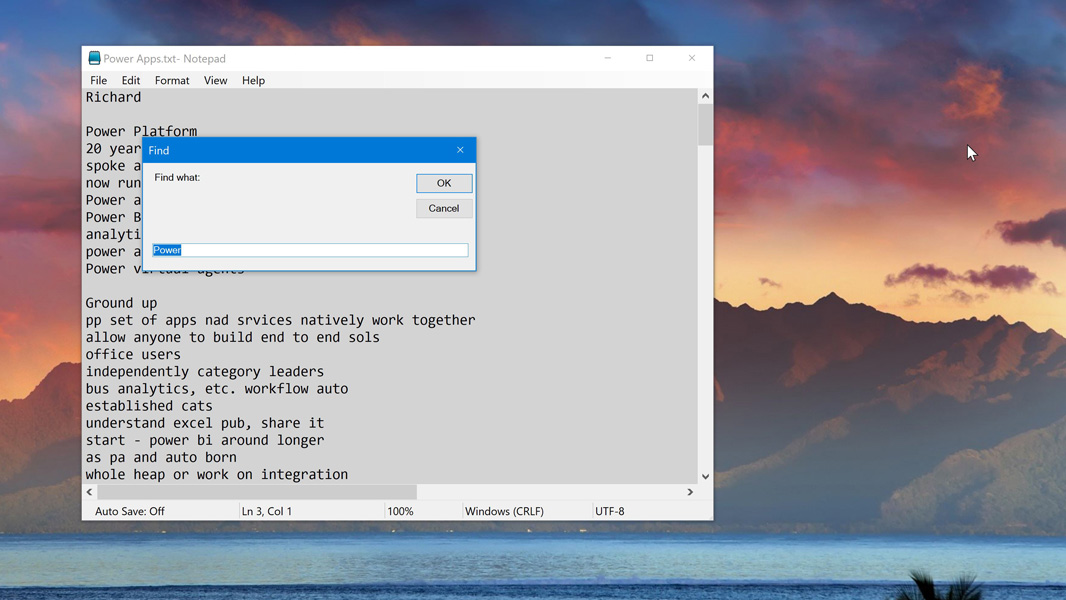Click the Notepad app icon in title bar
Screen dimensions: 1066x600
[x=94, y=59]
